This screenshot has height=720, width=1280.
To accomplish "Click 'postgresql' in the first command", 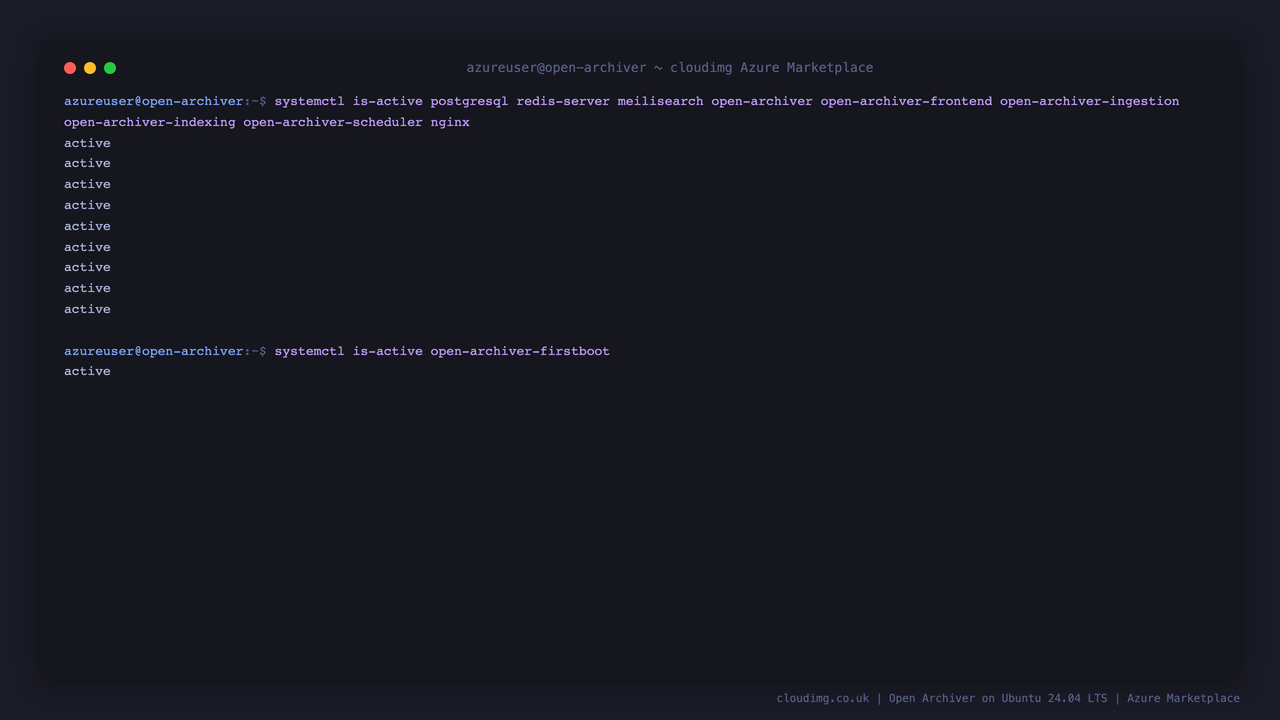I will tap(469, 101).
